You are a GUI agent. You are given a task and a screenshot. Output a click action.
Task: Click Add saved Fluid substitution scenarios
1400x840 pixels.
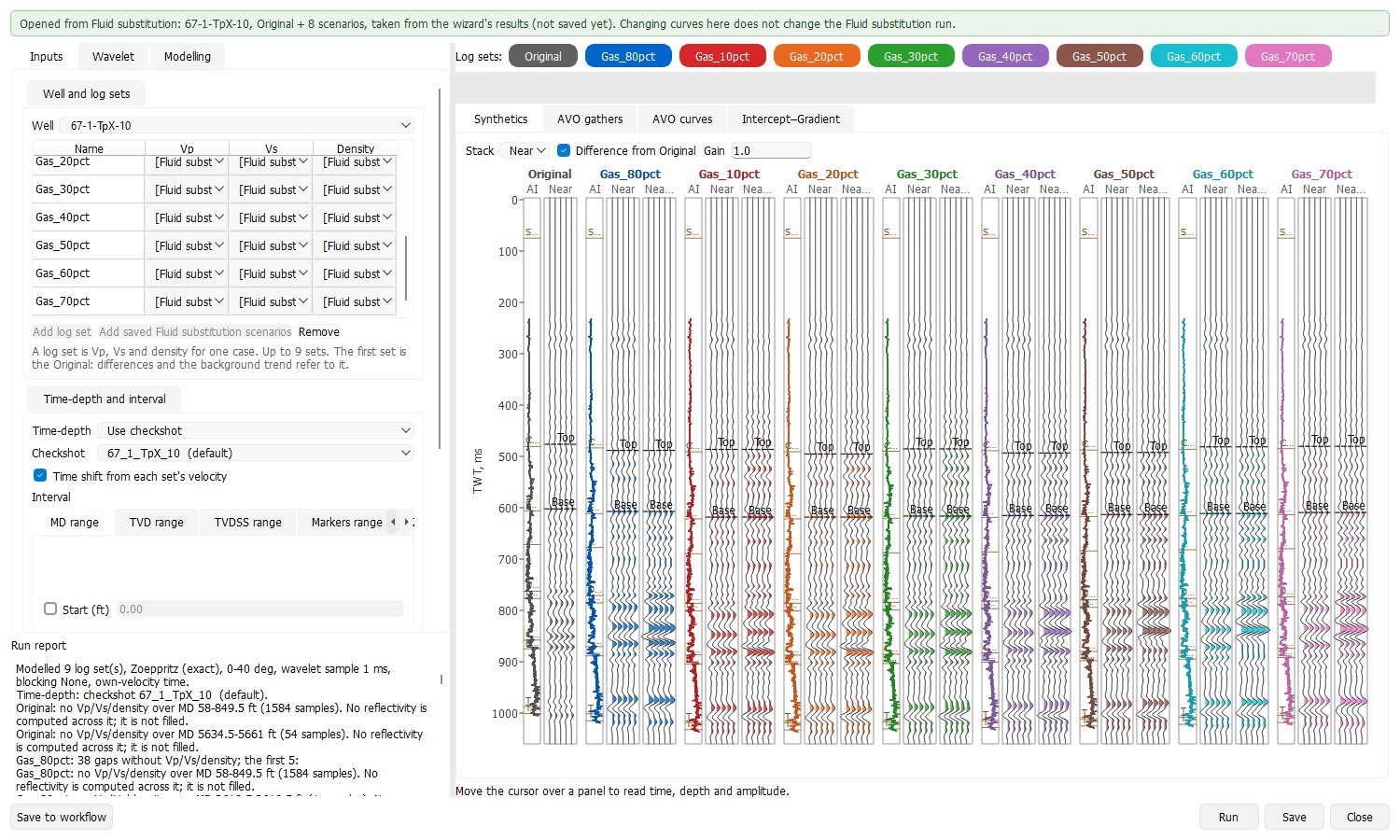click(195, 331)
